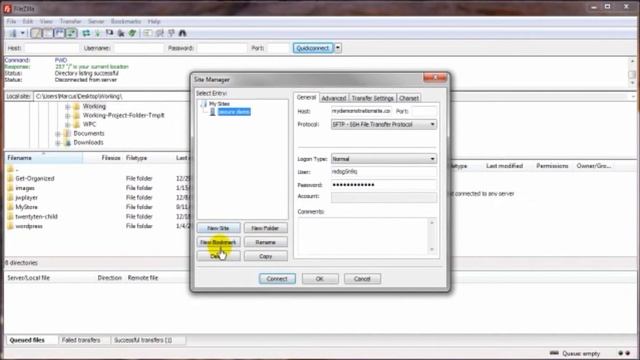Click the New Bookmark button

point(218,242)
